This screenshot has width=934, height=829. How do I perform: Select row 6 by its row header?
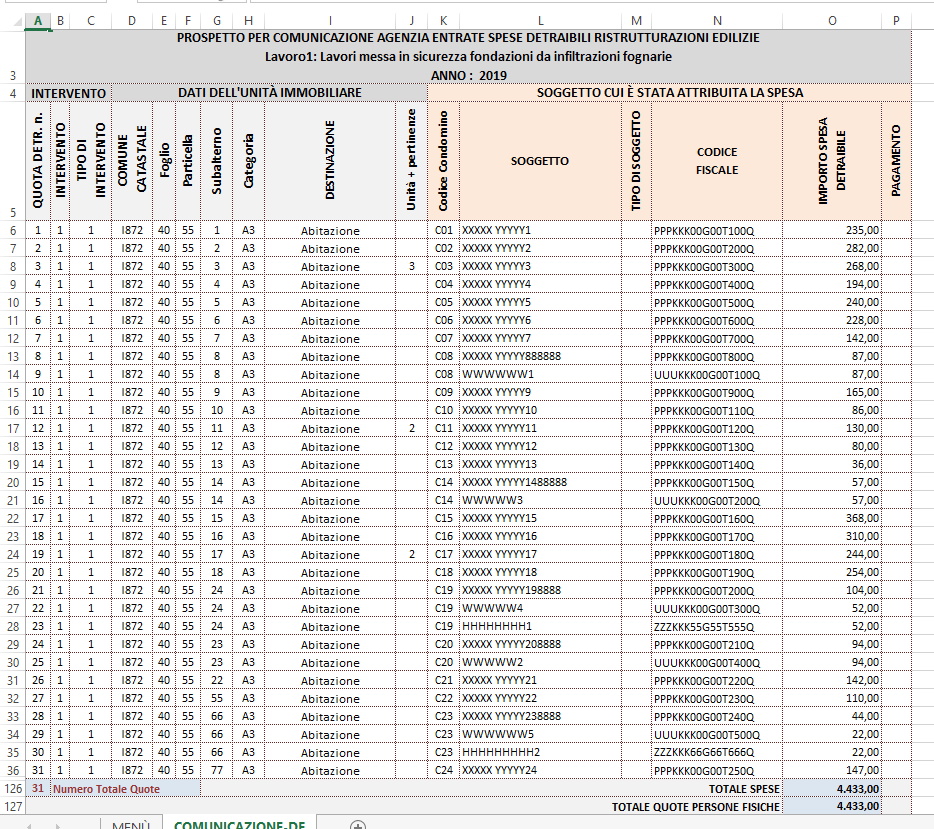pyautogui.click(x=13, y=230)
